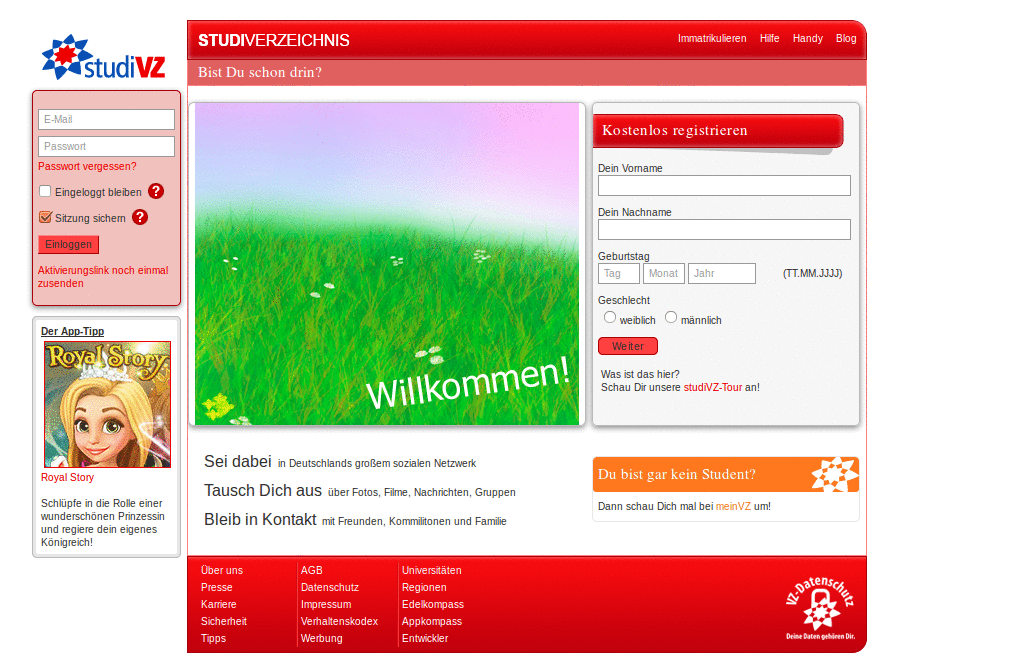The image size is (1024, 663).
Task: Open AGB footer link
Action: click(312, 570)
